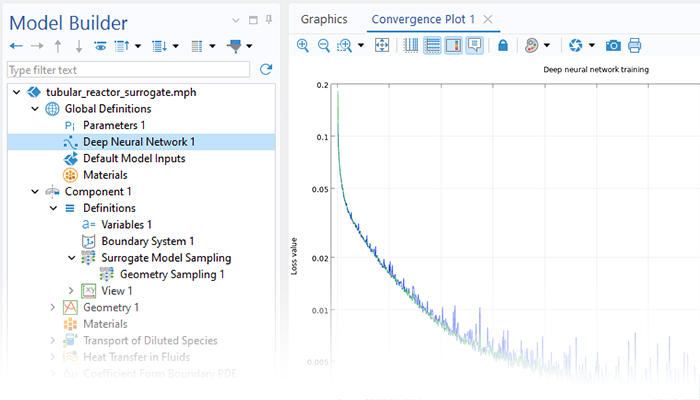Select Materials under Global Definitions
This screenshot has height=400, width=700.
click(105, 175)
